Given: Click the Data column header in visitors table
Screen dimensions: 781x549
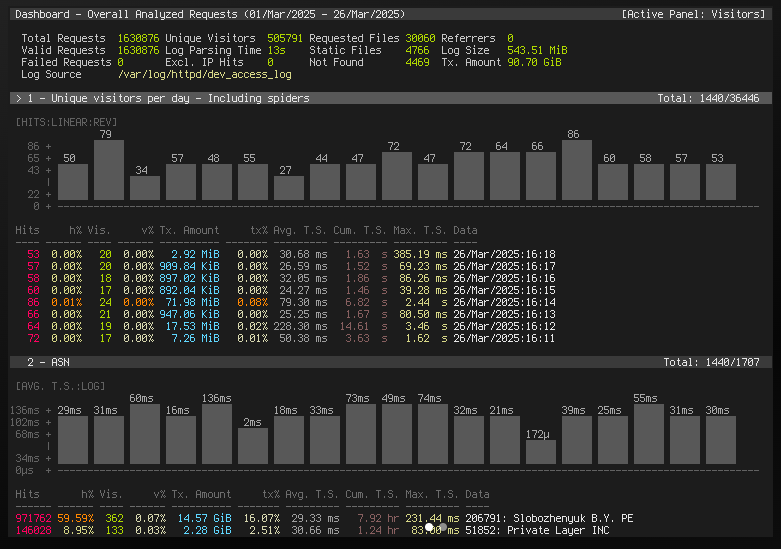Looking at the screenshot, I should (465, 230).
